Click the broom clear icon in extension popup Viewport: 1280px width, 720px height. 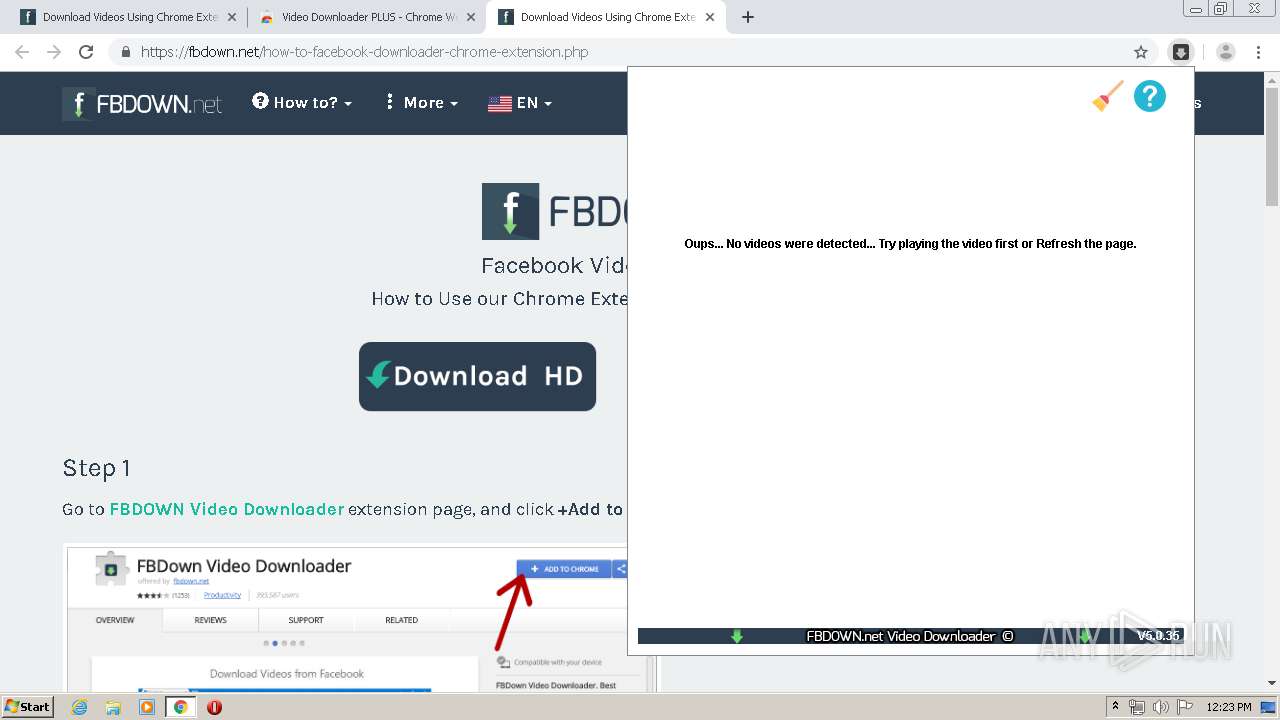coord(1107,96)
